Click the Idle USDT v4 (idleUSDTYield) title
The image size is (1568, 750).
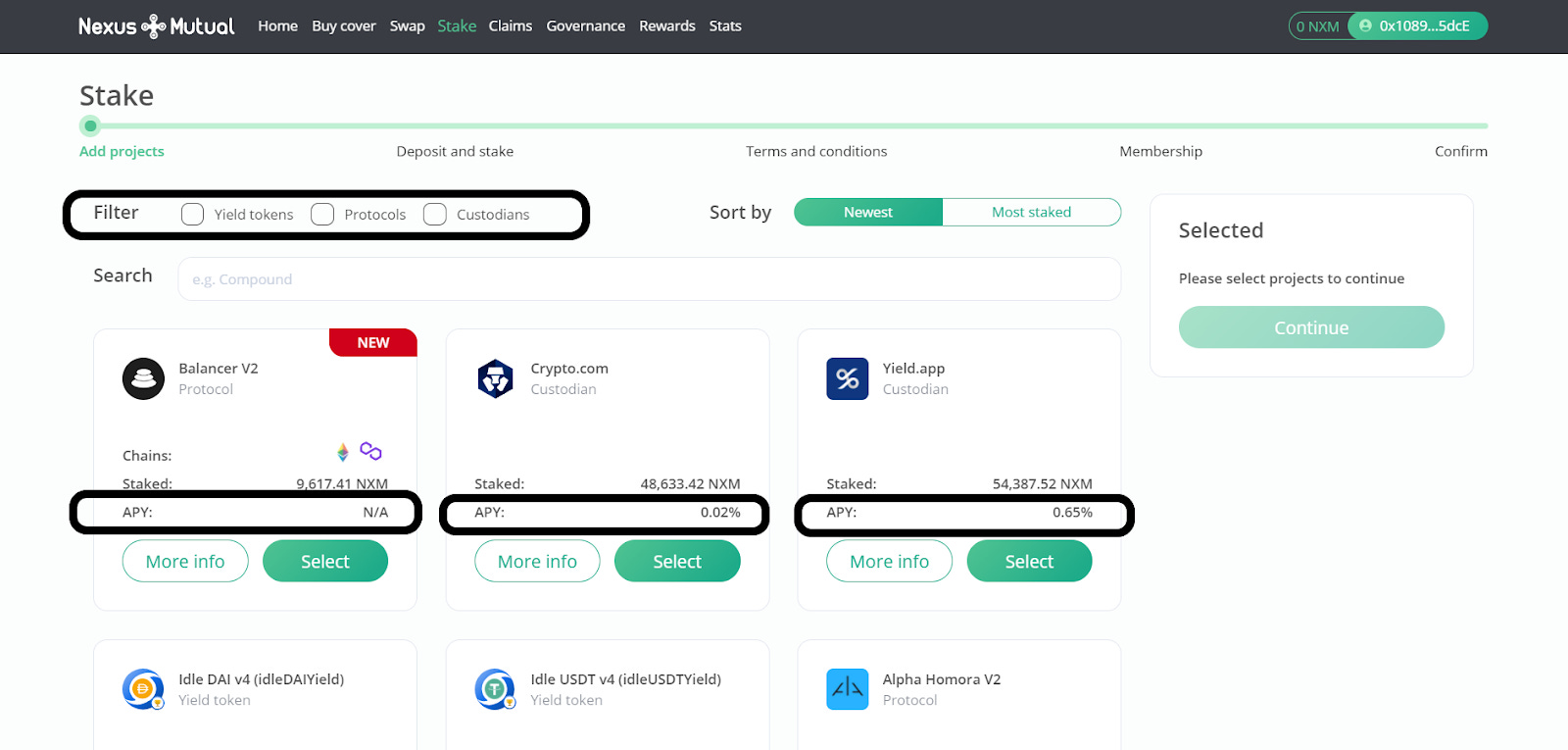point(626,679)
